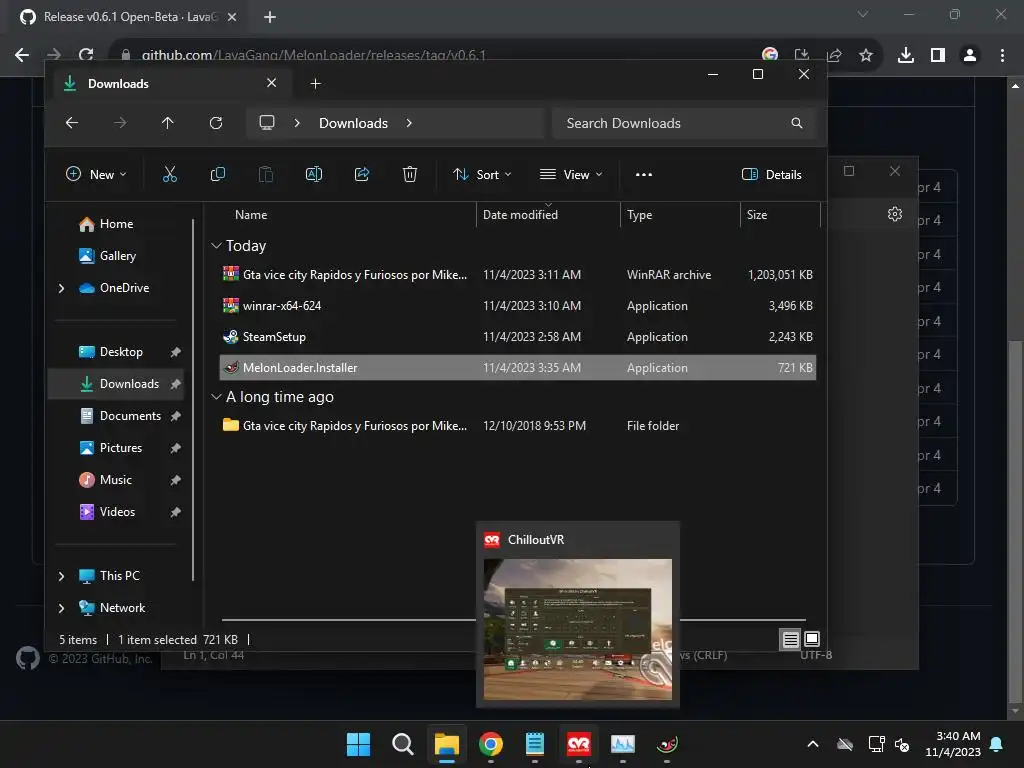1024x768 pixels.
Task: Unpin Downloads using its pin icon
Action: pyautogui.click(x=175, y=384)
